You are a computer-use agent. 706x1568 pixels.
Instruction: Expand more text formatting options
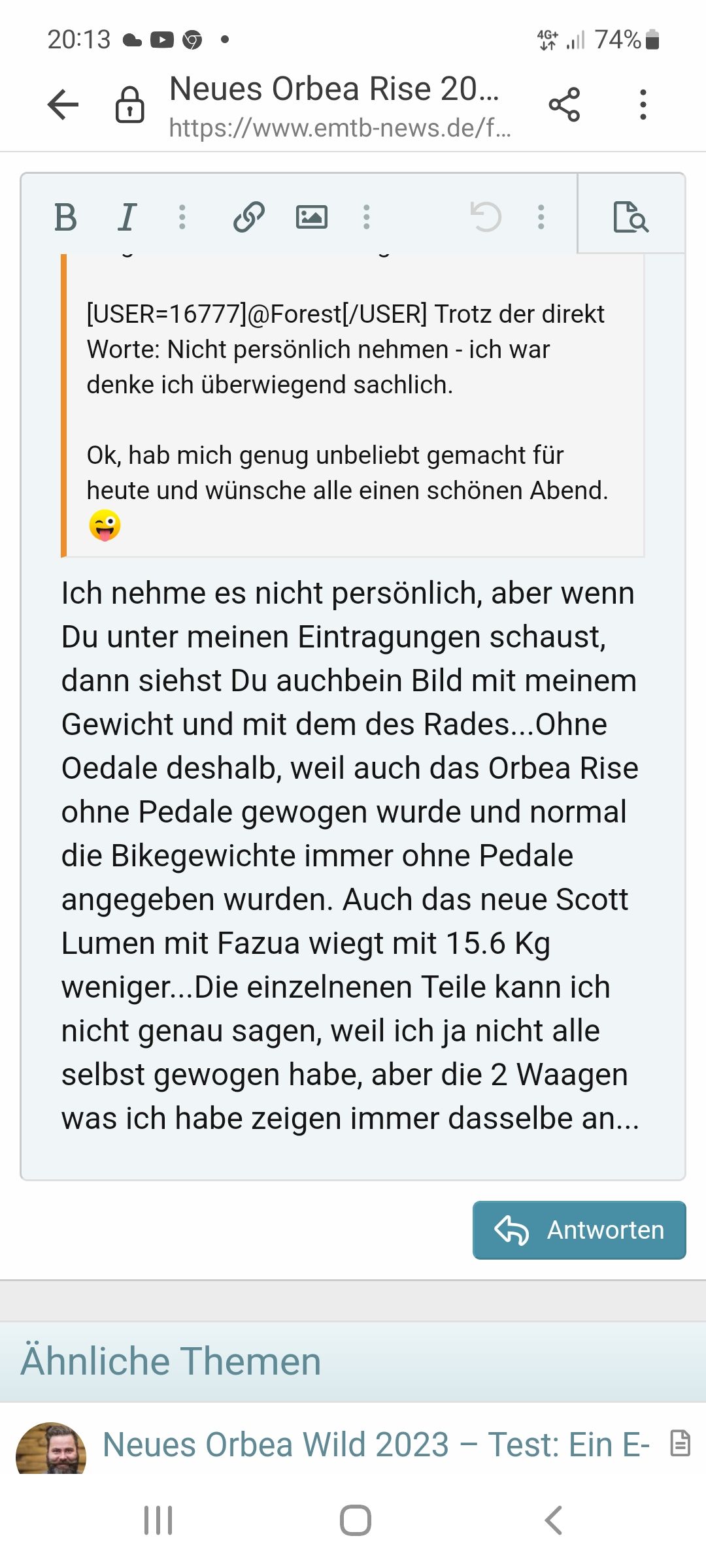pos(182,217)
